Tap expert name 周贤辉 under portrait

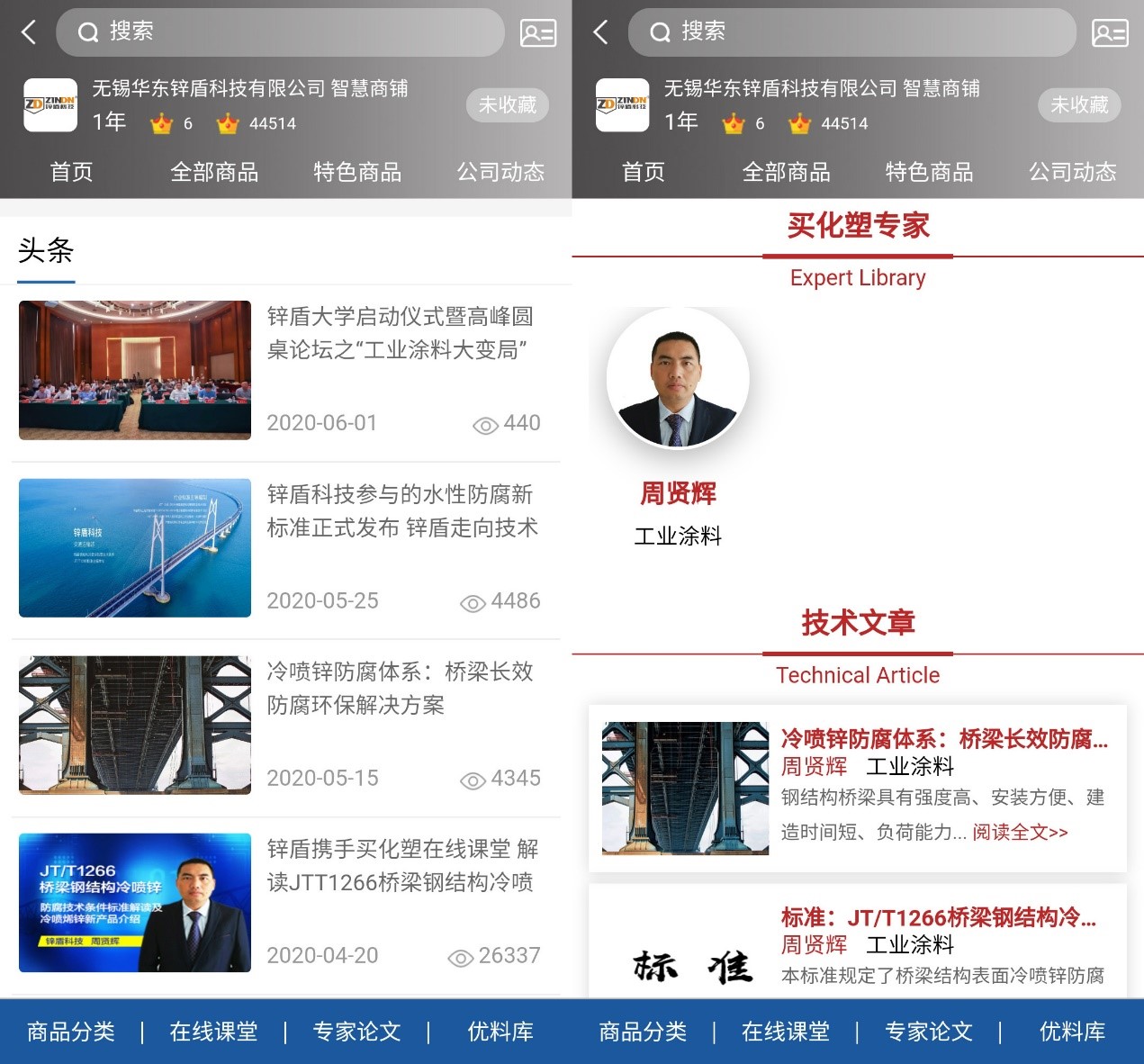coord(678,493)
